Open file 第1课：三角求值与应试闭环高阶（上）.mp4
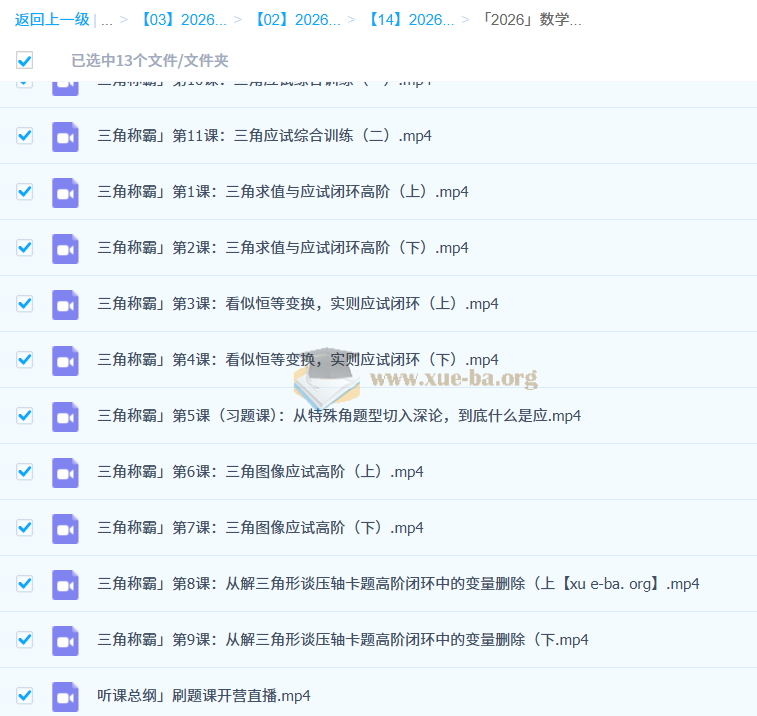The height and width of the screenshot is (716, 757). point(283,192)
